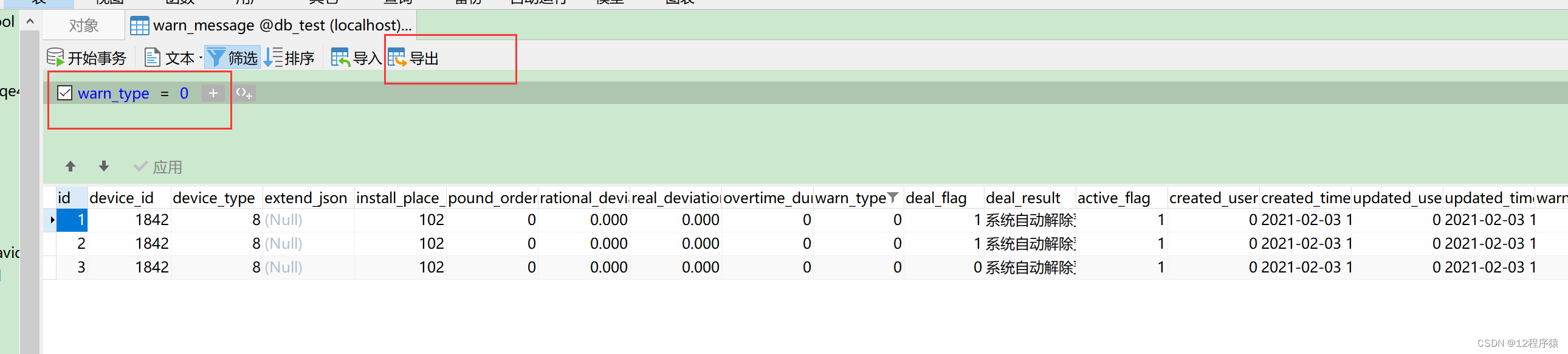Open the Text (文本) view icon

(151, 57)
